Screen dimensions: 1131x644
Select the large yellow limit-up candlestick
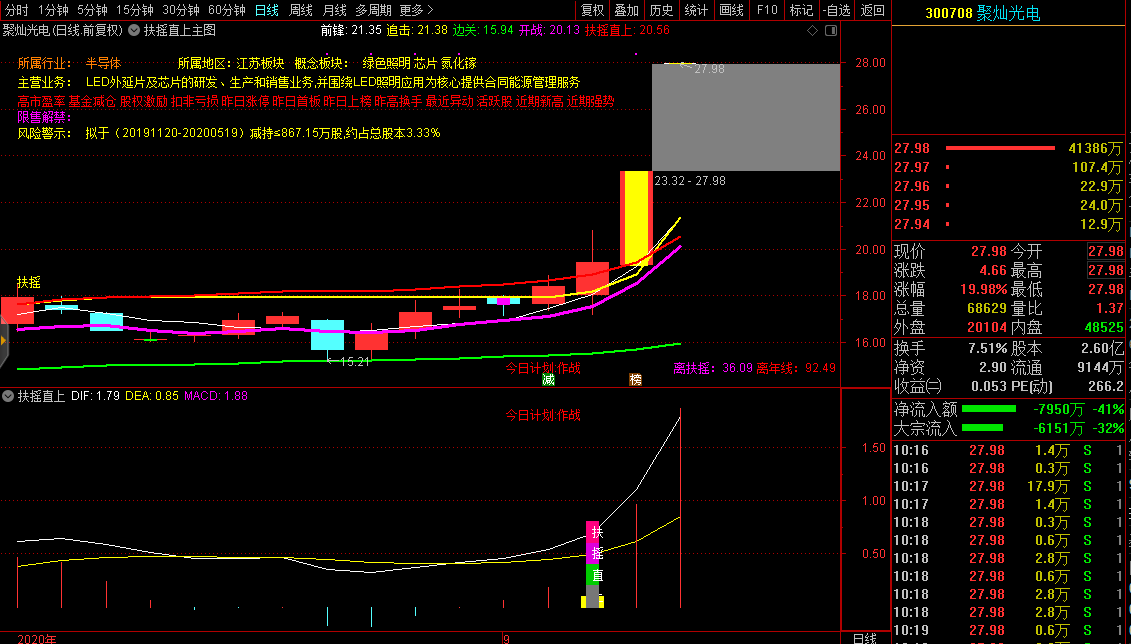pyautogui.click(x=636, y=218)
